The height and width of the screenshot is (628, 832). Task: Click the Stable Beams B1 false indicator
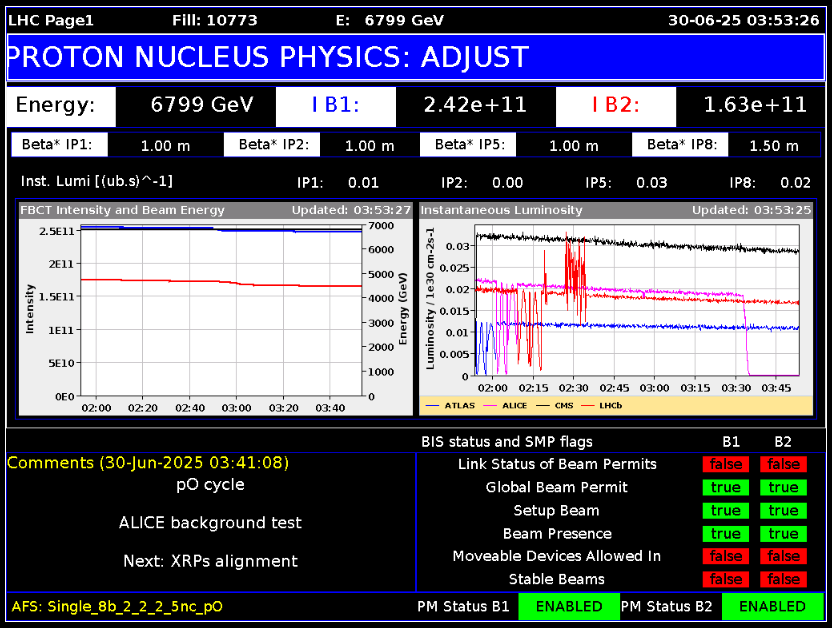(x=726, y=579)
